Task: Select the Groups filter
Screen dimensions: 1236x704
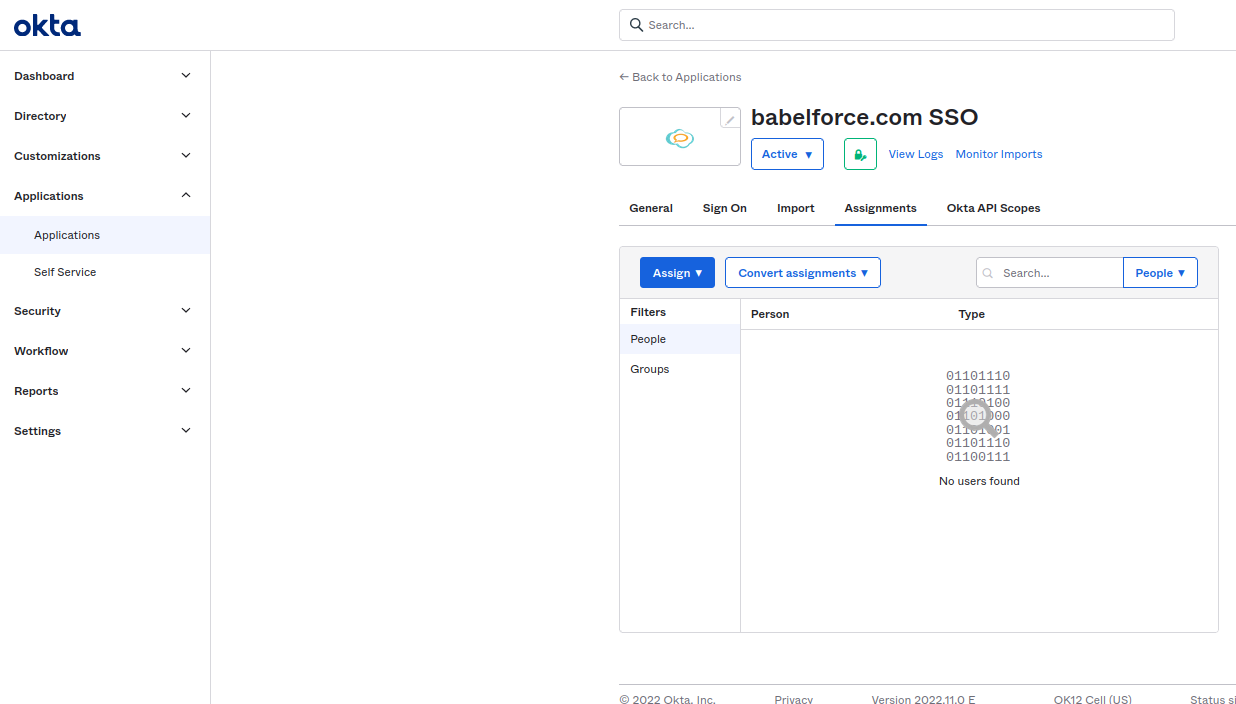Action: 680,369
